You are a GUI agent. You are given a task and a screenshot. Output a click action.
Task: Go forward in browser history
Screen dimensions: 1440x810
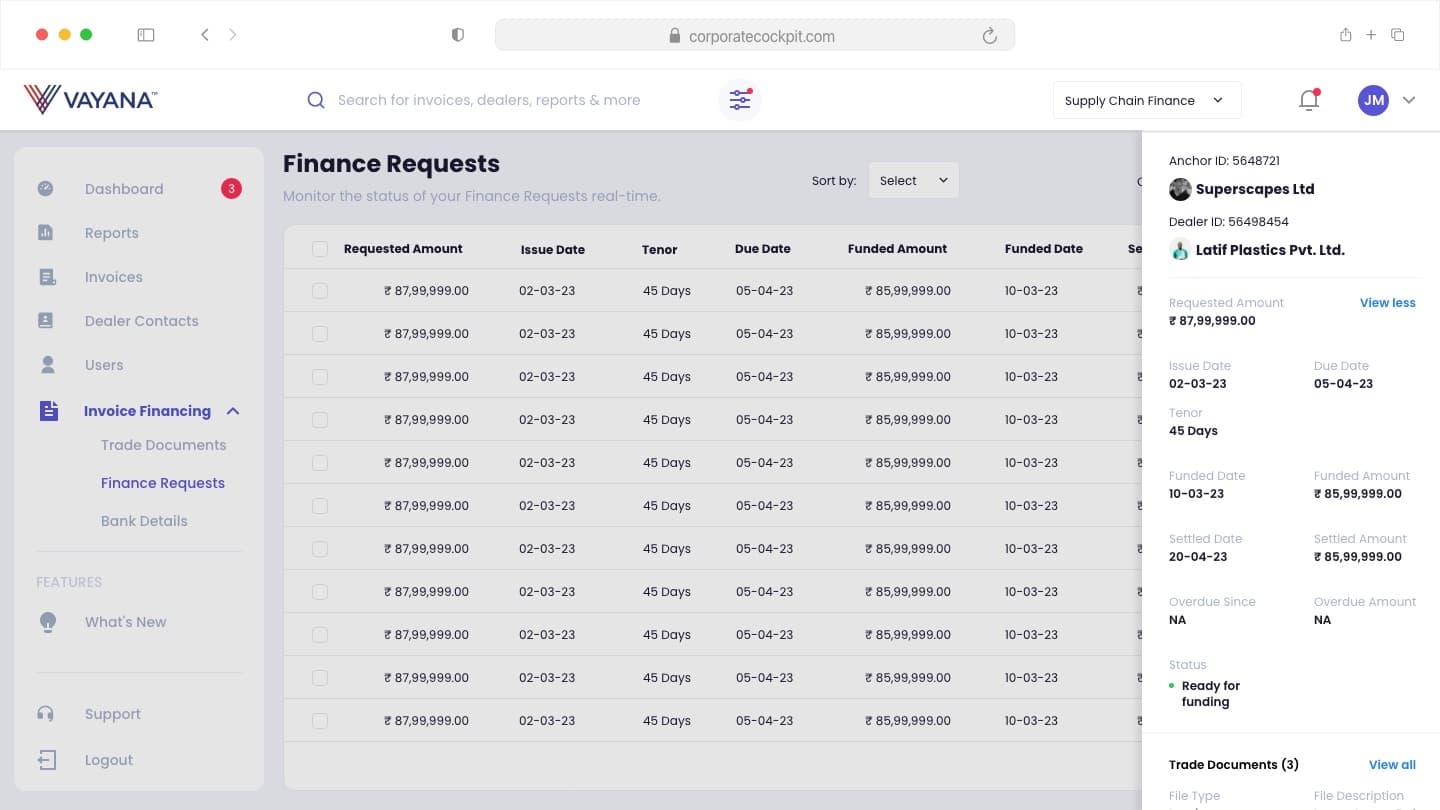tap(233, 35)
